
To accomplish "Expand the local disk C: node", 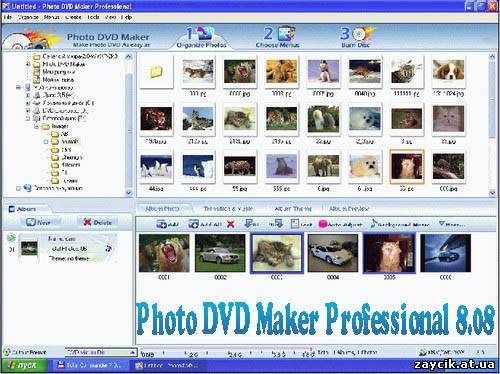I will coord(28,103).
